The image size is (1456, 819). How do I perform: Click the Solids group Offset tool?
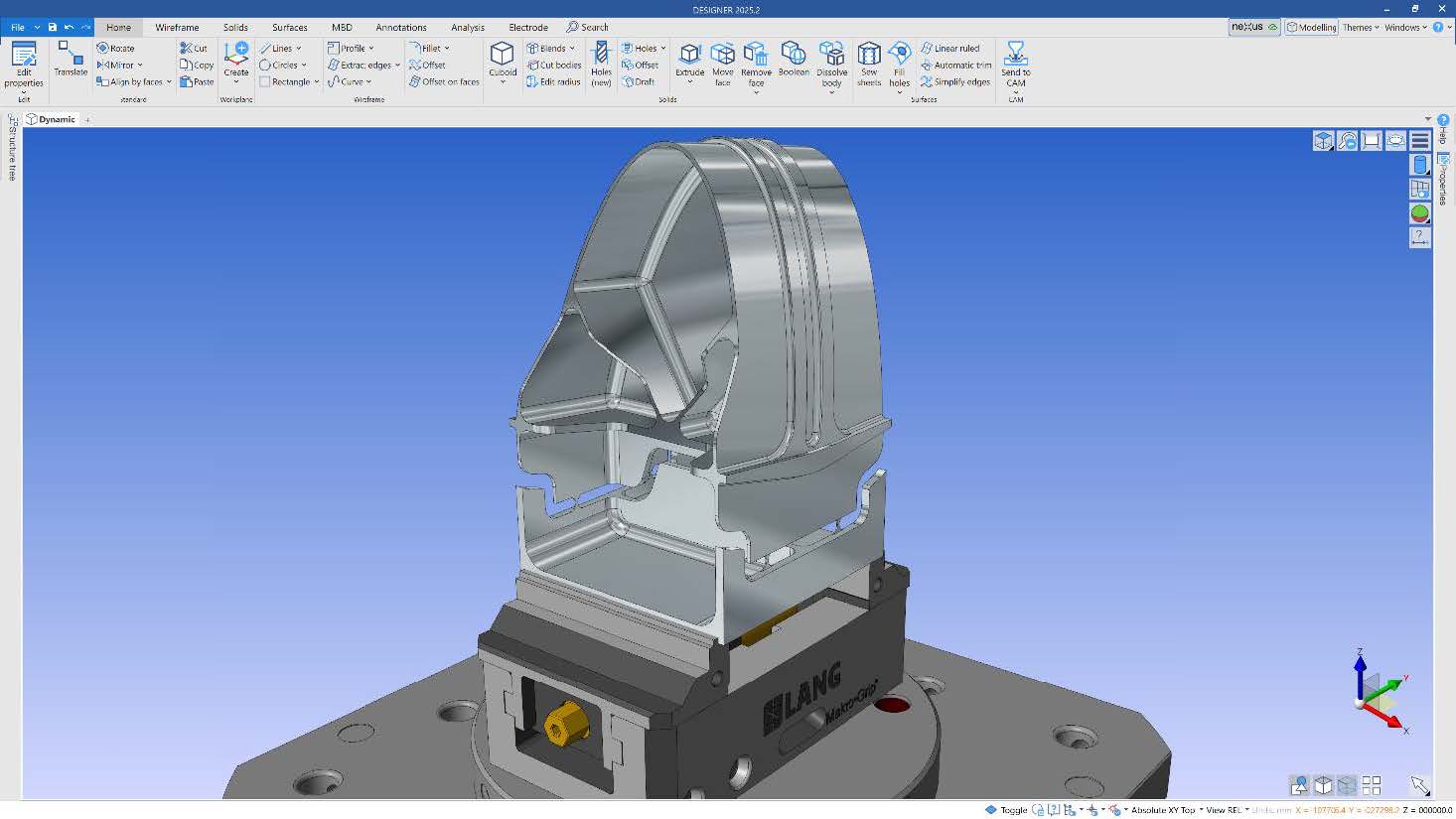[640, 65]
